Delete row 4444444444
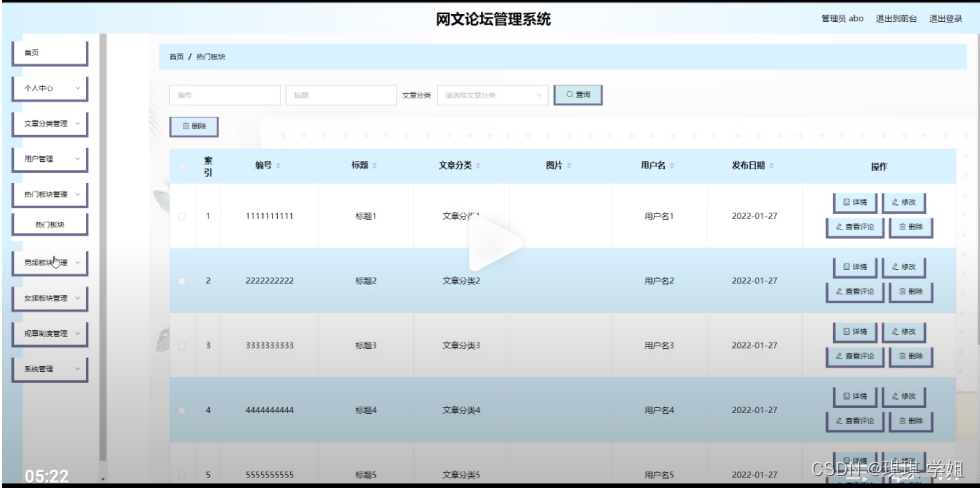The width and height of the screenshot is (980, 488). [911, 421]
